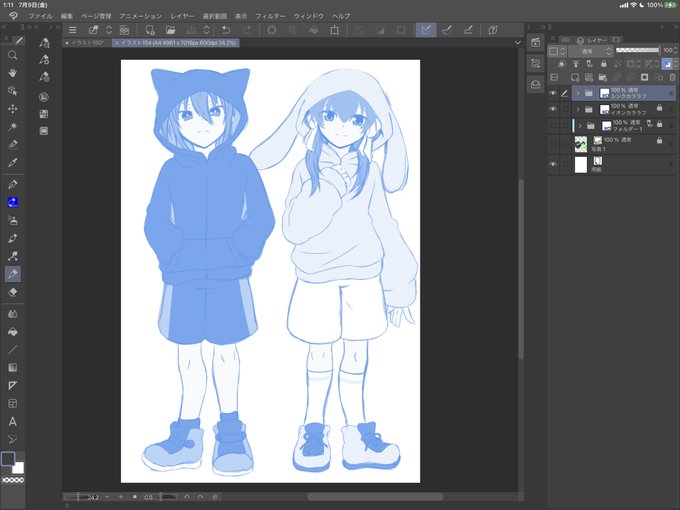Click the layer opacity slider
Image resolution: width=680 pixels, height=510 pixels.
(x=638, y=50)
